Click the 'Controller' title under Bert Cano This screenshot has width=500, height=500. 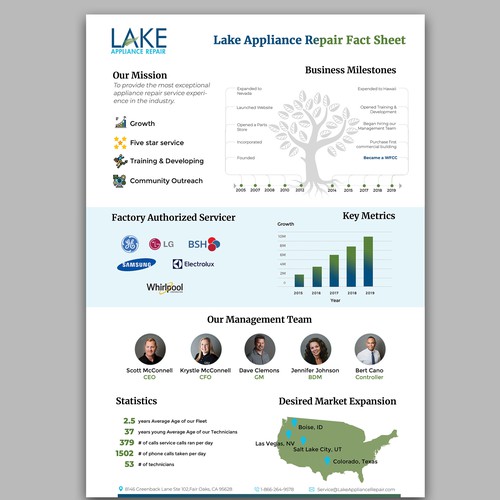pyautogui.click(x=369, y=377)
